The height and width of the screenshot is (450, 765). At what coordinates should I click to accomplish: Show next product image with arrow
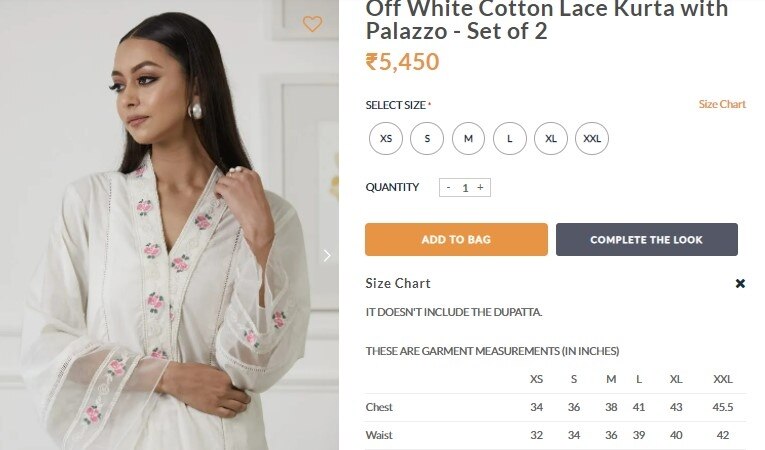point(326,256)
